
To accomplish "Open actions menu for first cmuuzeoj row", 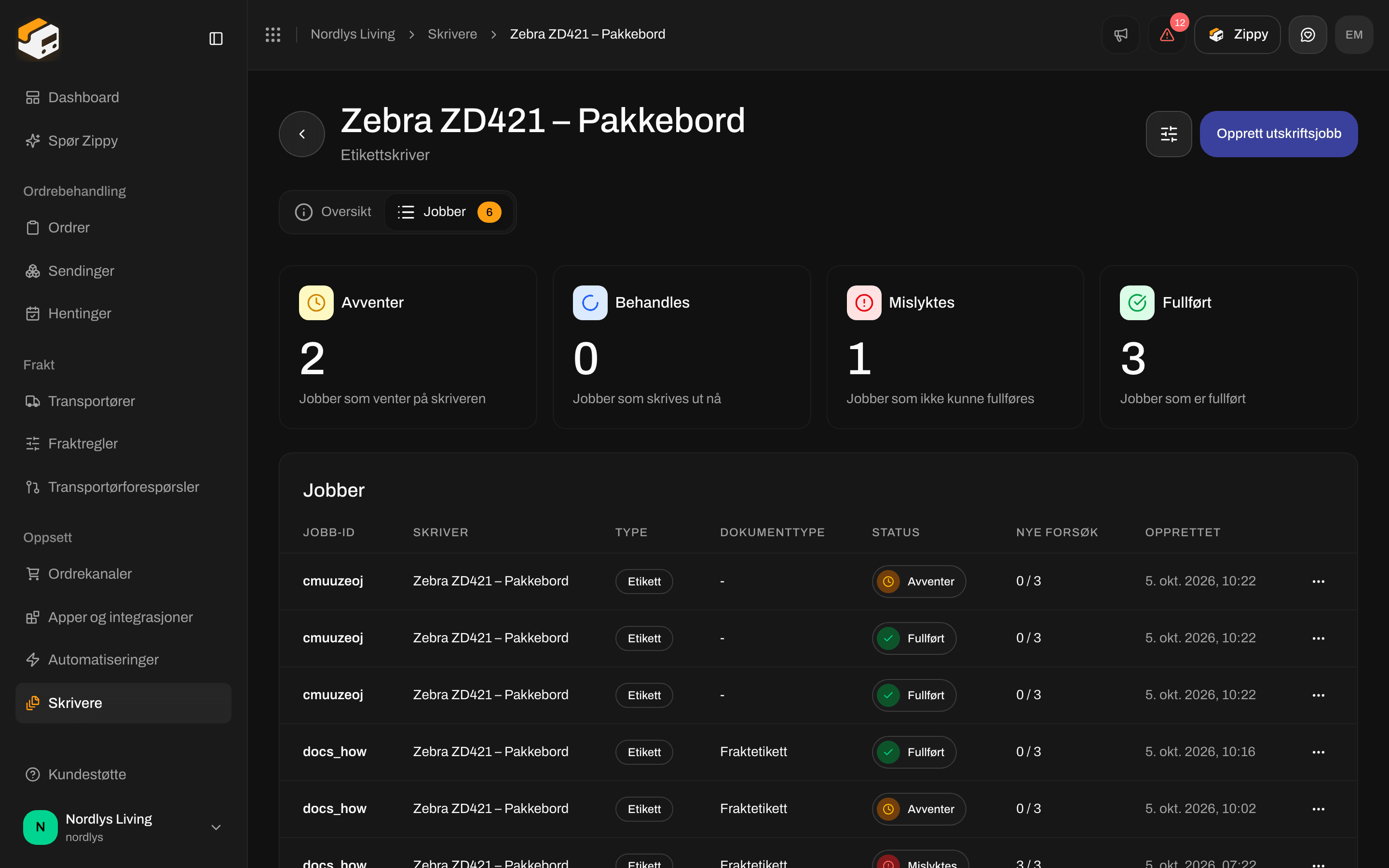I will click(1319, 582).
